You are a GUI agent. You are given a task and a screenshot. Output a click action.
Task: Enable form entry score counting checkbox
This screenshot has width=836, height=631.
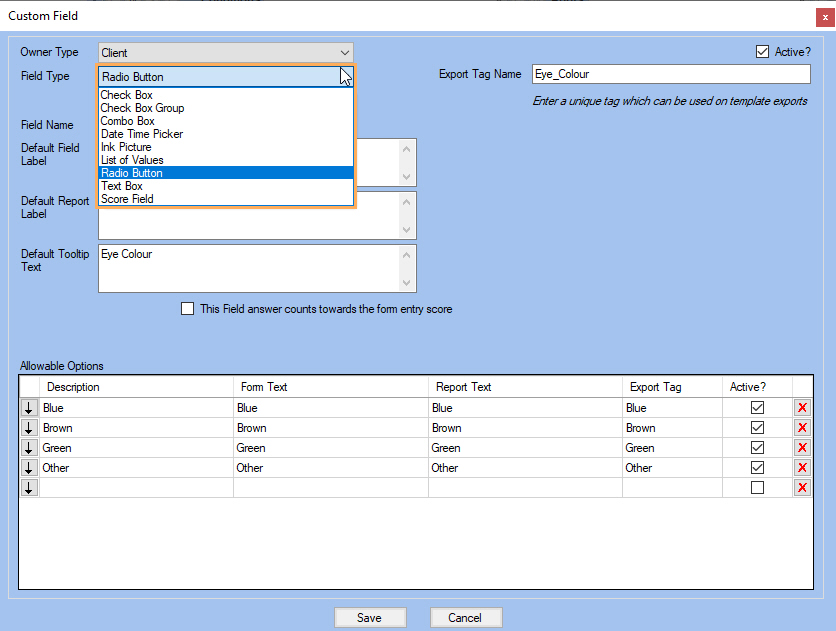(188, 309)
